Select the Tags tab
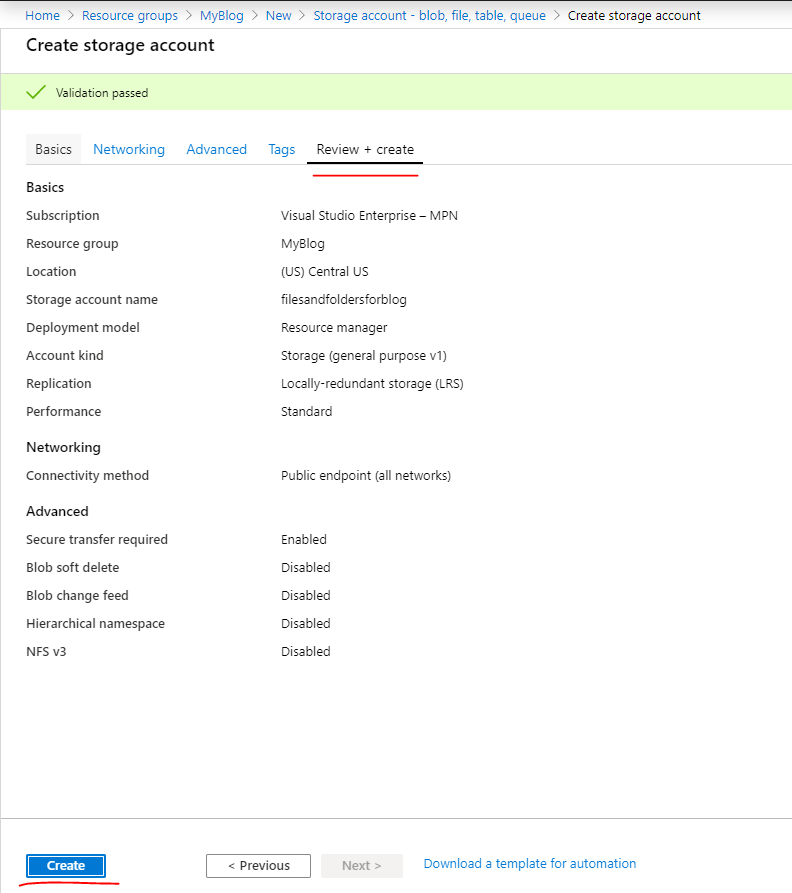 [282, 149]
